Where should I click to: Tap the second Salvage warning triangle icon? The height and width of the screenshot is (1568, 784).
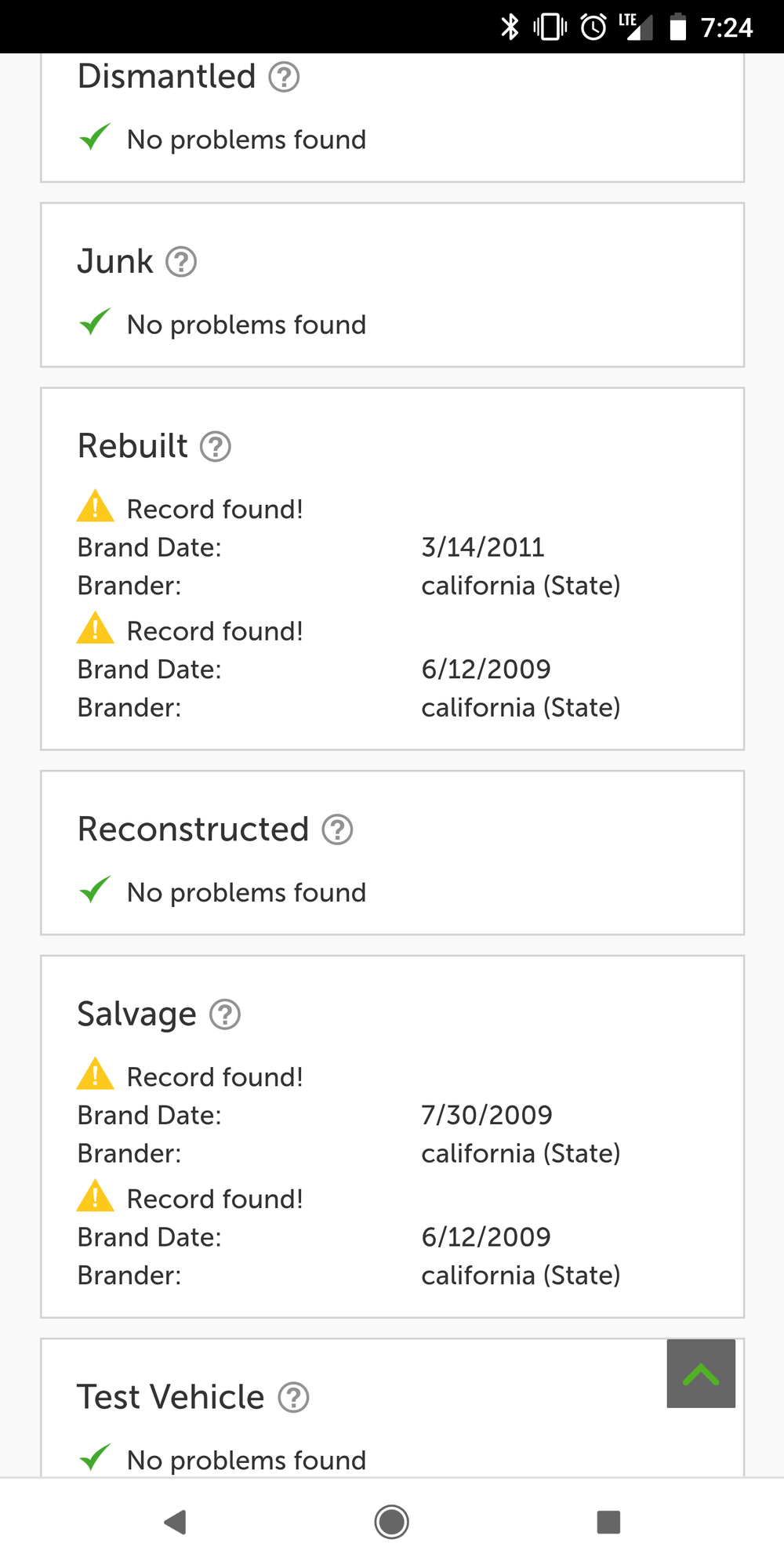coord(95,1196)
